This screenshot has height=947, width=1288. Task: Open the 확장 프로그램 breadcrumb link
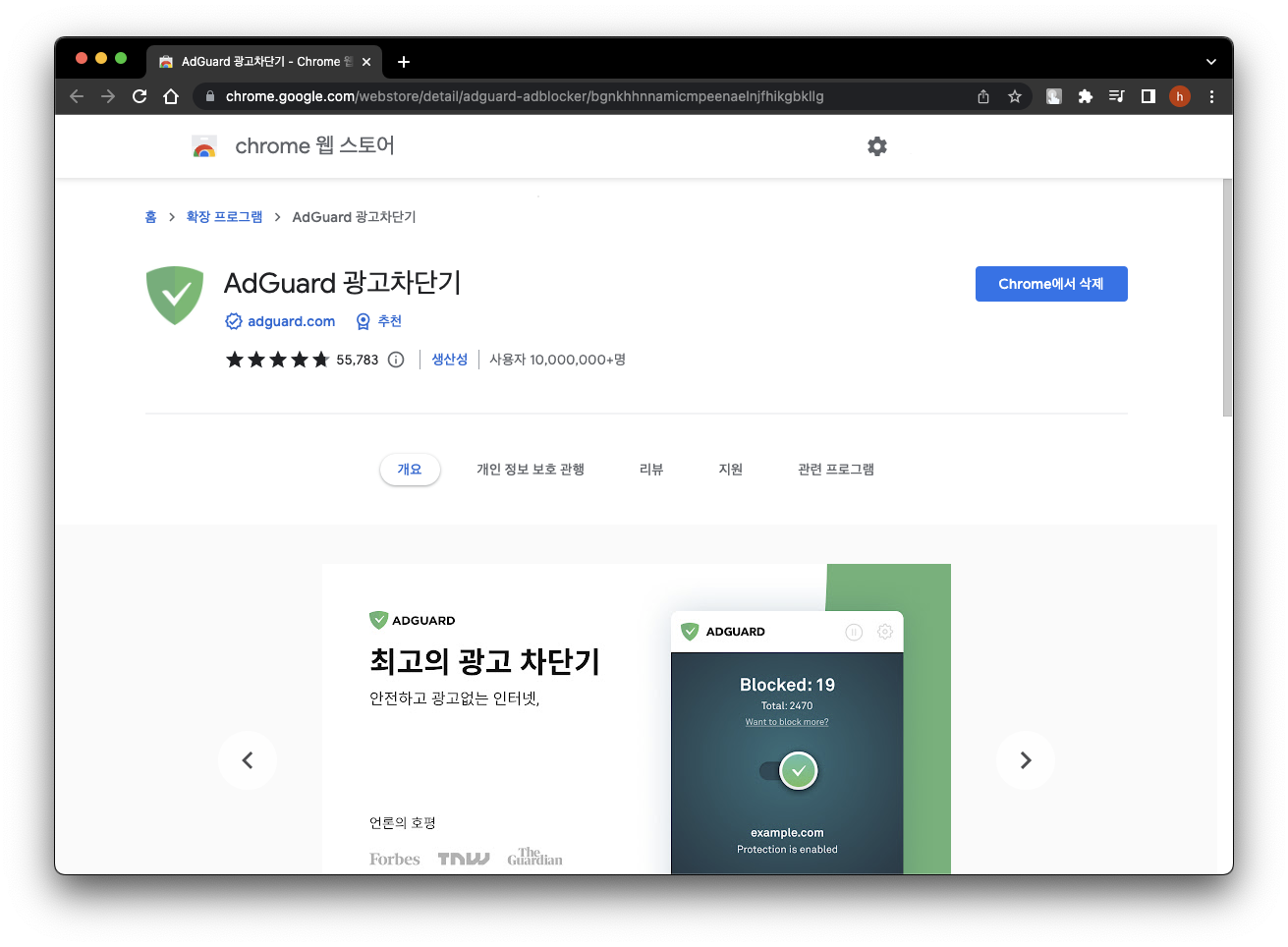point(224,217)
